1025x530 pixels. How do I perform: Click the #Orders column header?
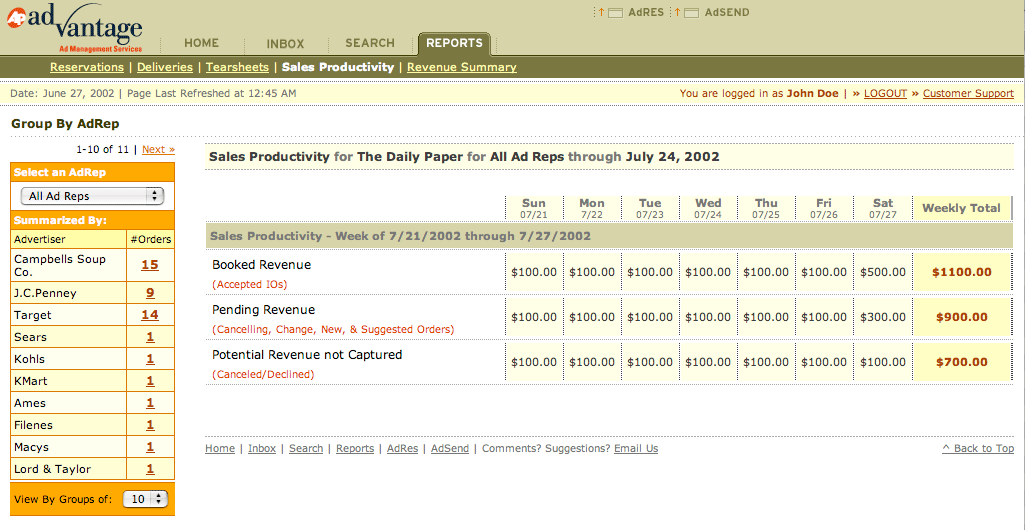[x=150, y=240]
